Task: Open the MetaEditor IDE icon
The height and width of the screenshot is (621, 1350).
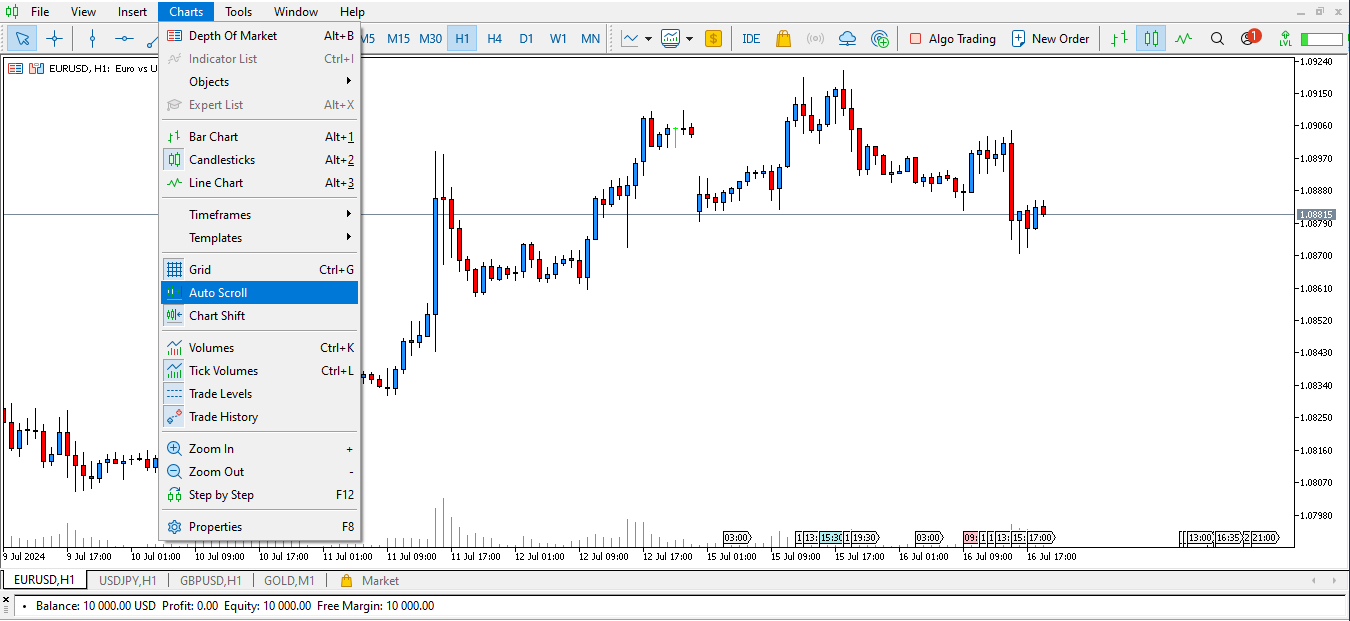Action: pos(751,38)
